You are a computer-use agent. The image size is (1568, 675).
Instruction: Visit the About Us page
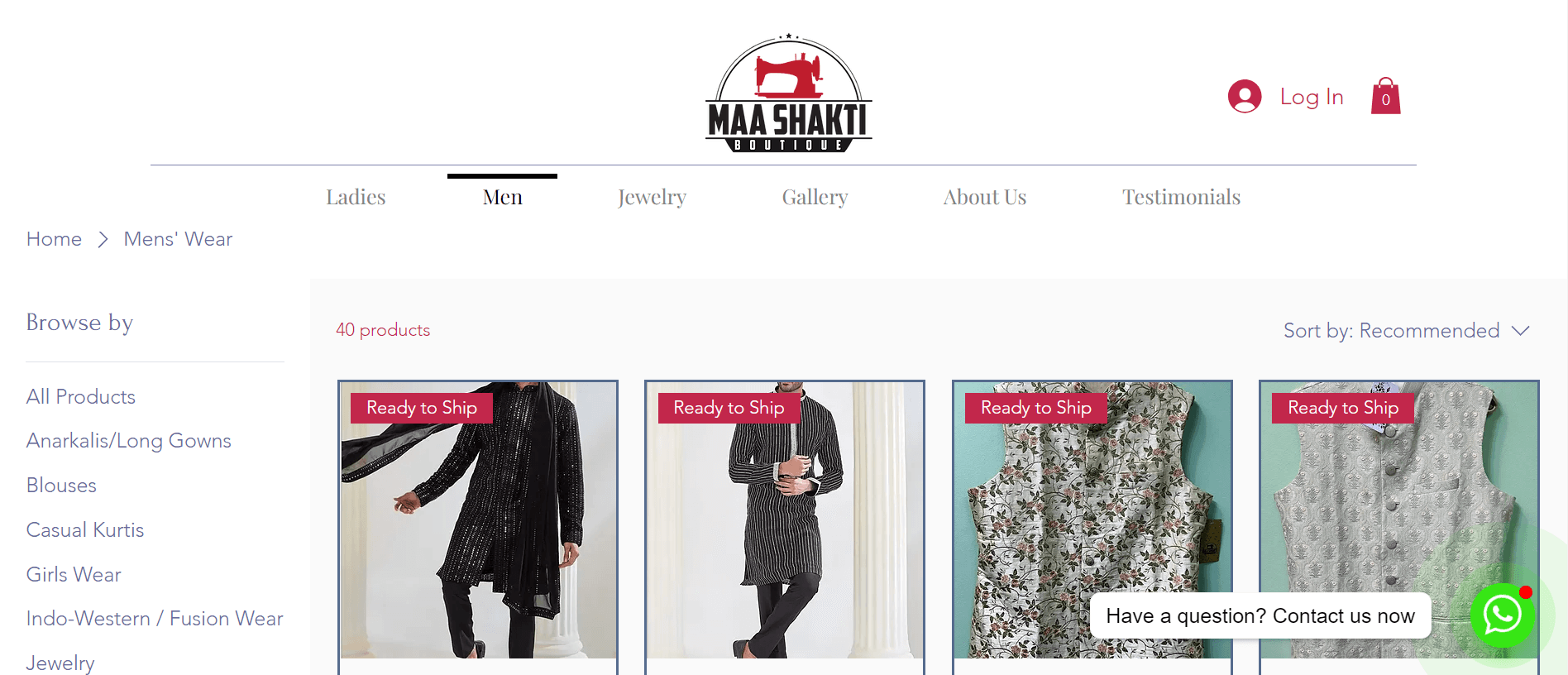click(x=984, y=197)
